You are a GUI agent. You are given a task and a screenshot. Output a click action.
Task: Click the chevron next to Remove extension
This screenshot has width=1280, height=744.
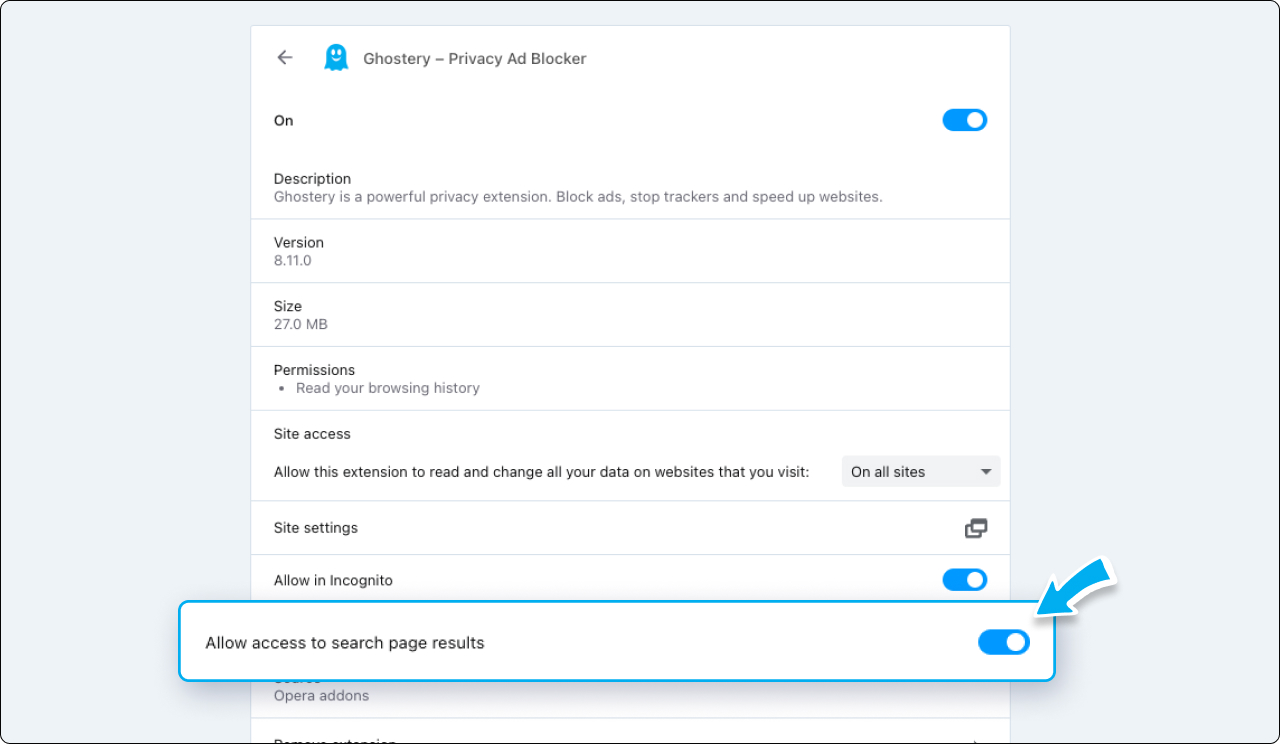click(977, 740)
